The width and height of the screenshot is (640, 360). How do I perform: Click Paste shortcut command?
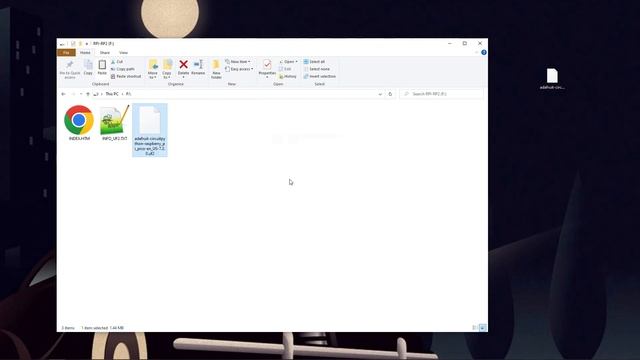point(126,76)
